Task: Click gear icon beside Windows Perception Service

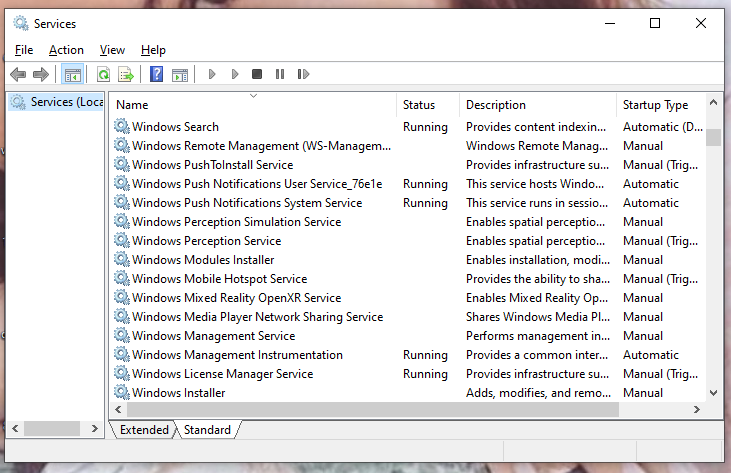Action: (122, 240)
